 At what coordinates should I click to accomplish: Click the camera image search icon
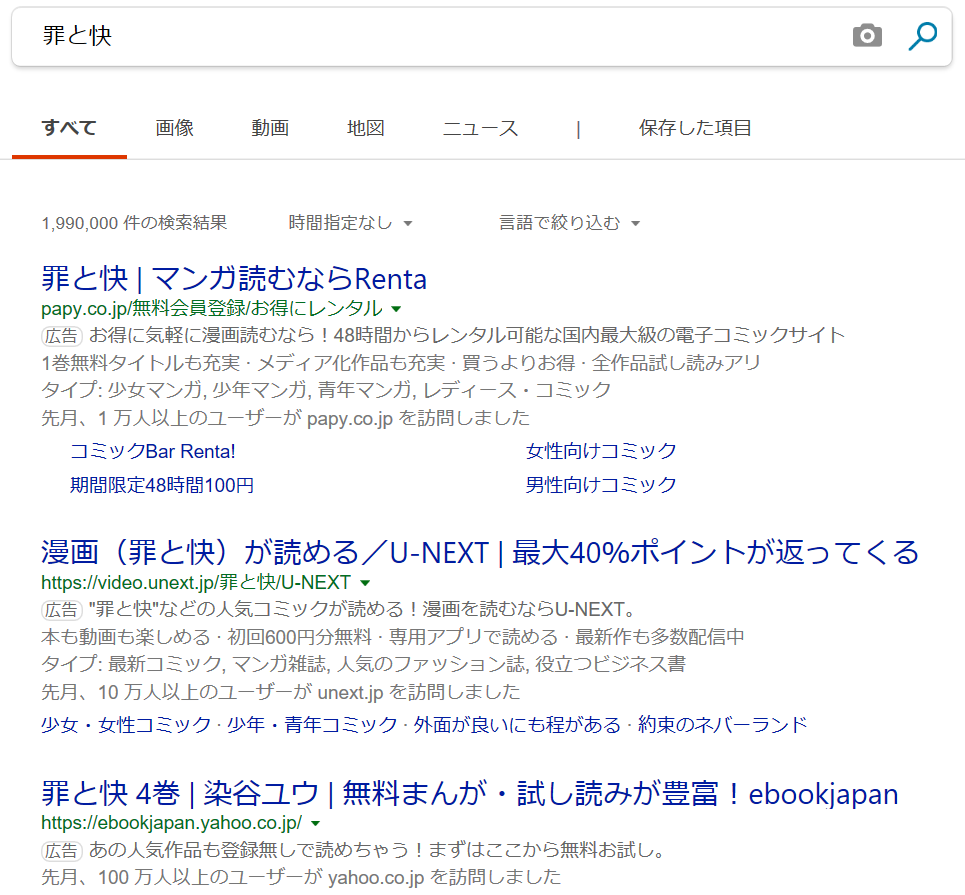click(867, 36)
